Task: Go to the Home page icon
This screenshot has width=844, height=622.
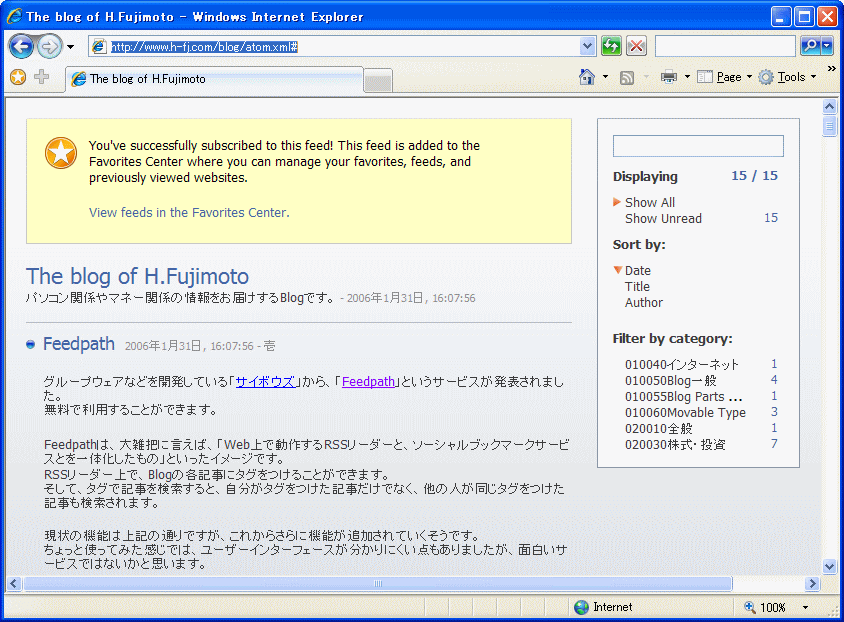Action: coord(587,77)
